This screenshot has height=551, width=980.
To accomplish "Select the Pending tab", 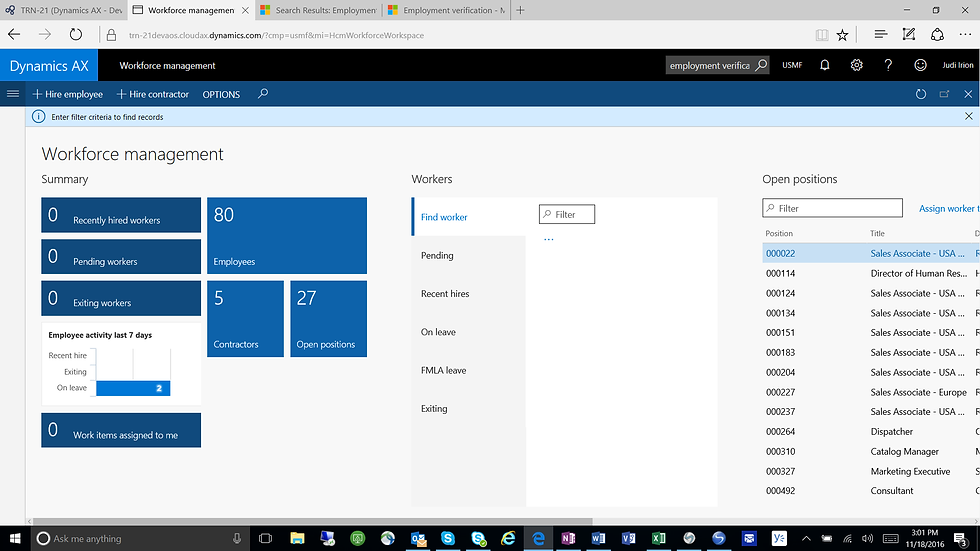I will pos(469,255).
